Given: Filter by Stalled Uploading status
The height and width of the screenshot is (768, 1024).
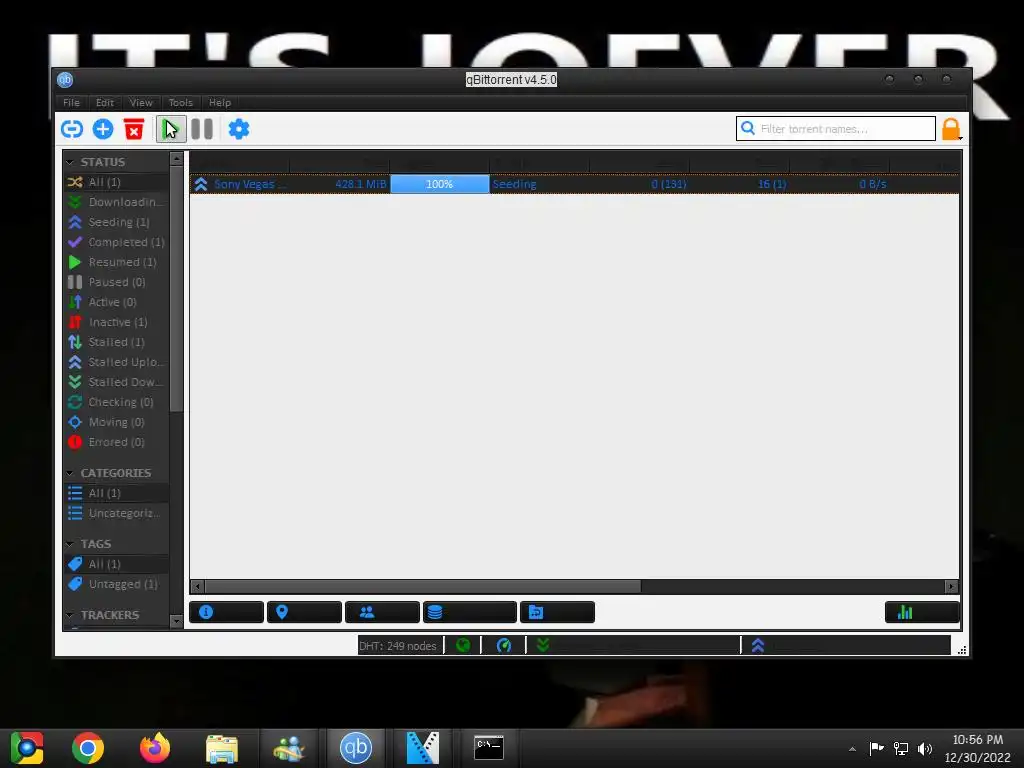Looking at the screenshot, I should point(116,362).
